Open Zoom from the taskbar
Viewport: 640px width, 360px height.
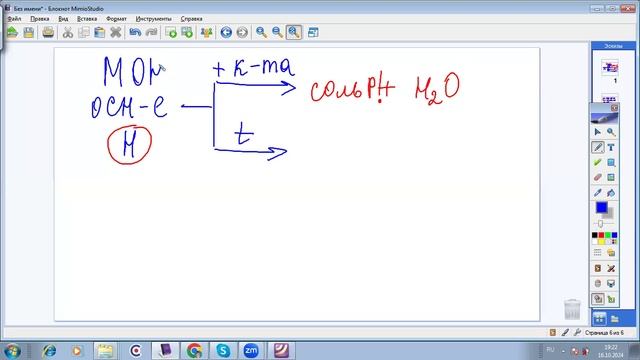pyautogui.click(x=251, y=351)
